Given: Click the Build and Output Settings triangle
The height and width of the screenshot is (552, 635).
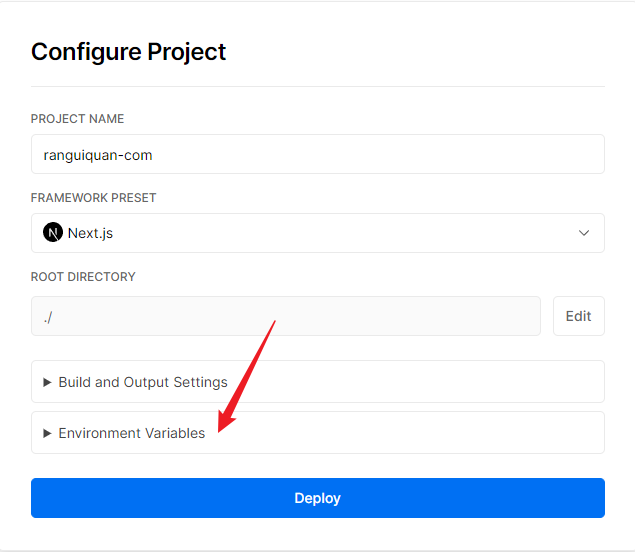Looking at the screenshot, I should pos(47,382).
